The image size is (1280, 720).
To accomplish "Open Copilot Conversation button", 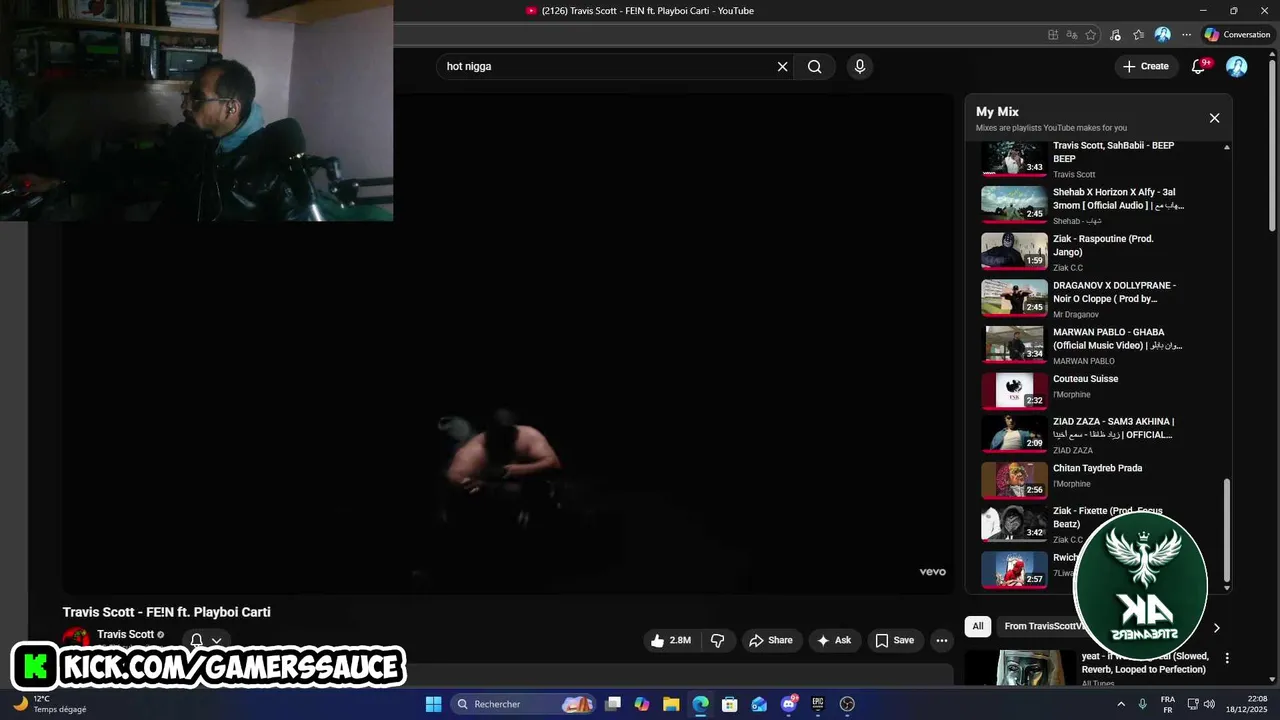I will 1237,35.
